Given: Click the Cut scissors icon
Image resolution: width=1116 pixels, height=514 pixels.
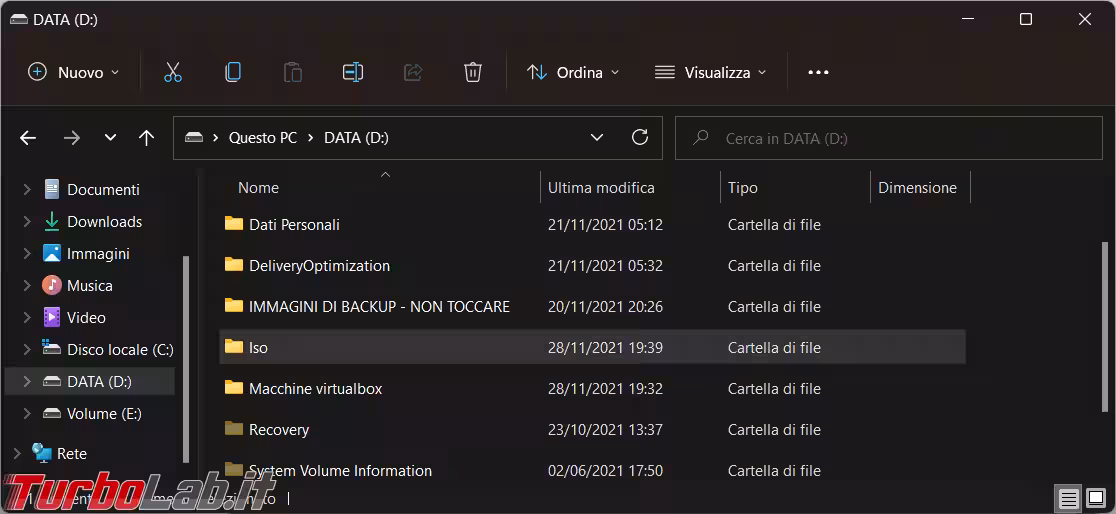Looking at the screenshot, I should (173, 72).
